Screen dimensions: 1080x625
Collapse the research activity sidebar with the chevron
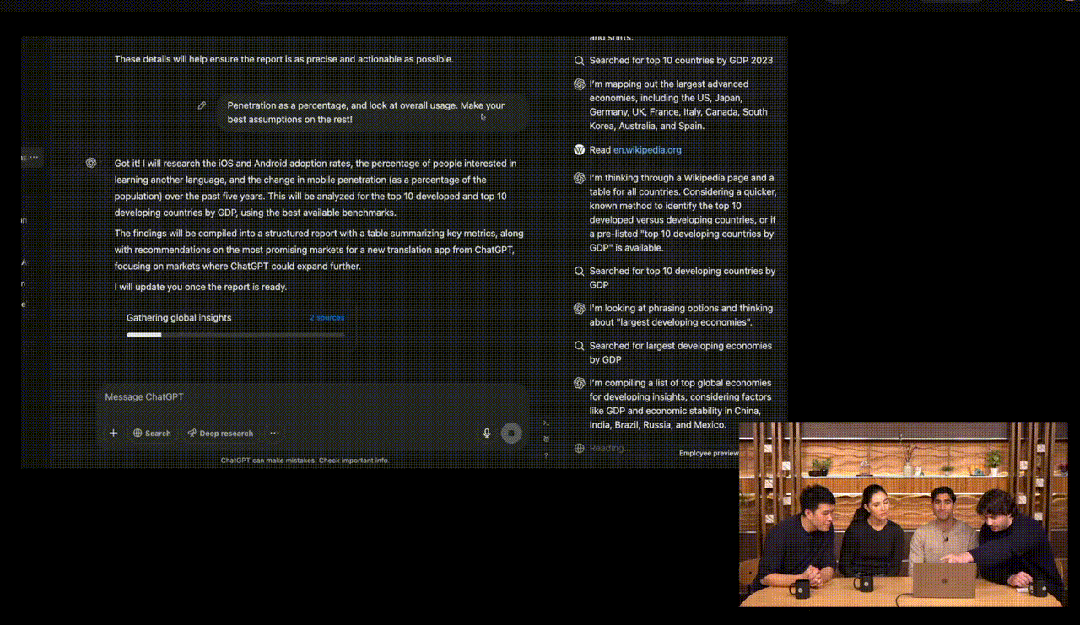pyautogui.click(x=543, y=423)
